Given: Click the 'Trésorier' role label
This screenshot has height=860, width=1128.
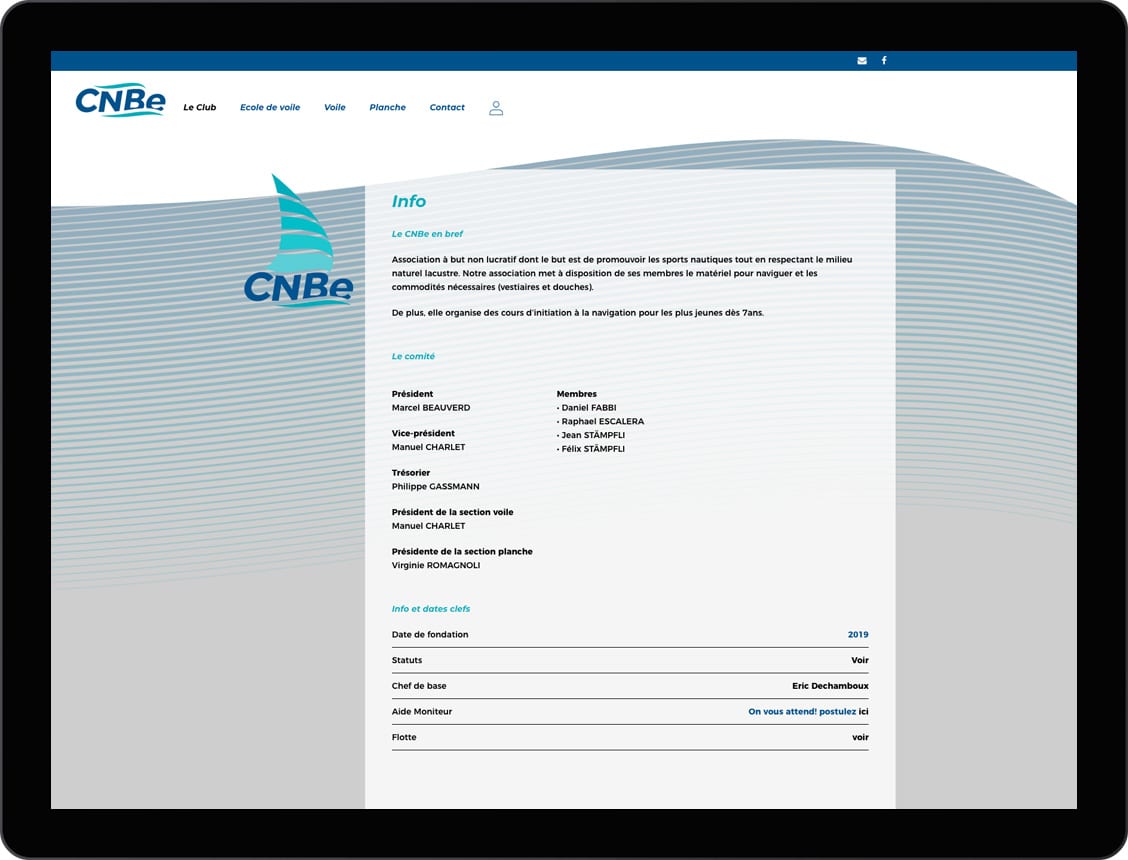Looking at the screenshot, I should [411, 473].
